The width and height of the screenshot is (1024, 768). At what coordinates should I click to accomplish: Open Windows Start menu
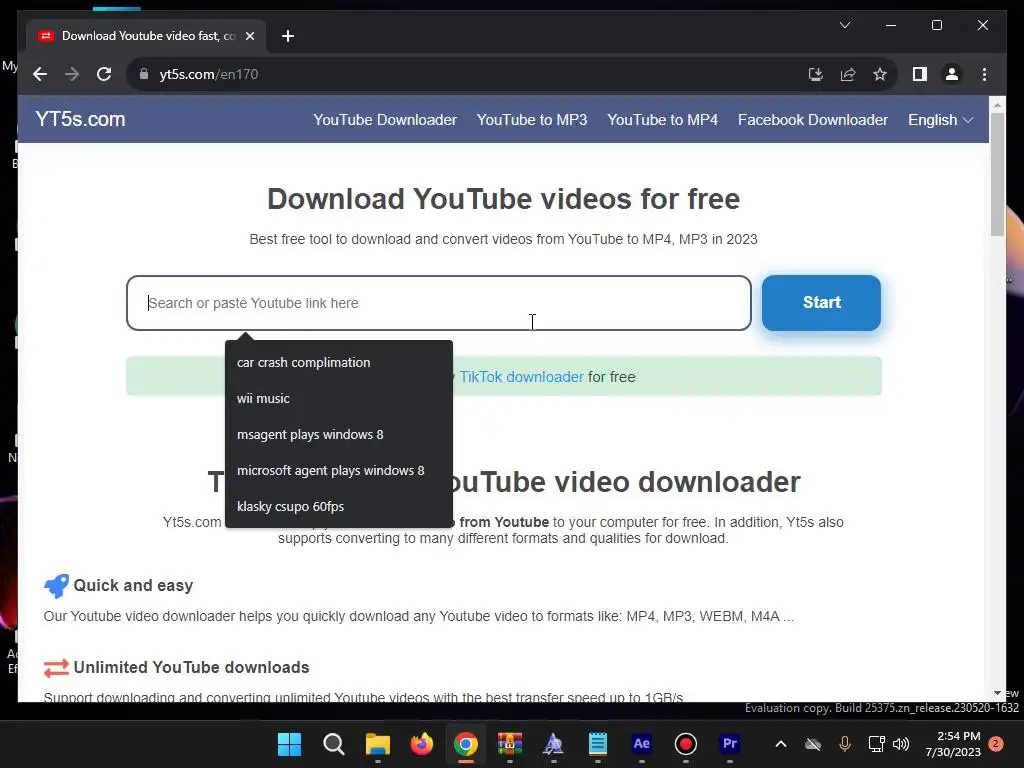pyautogui.click(x=289, y=744)
